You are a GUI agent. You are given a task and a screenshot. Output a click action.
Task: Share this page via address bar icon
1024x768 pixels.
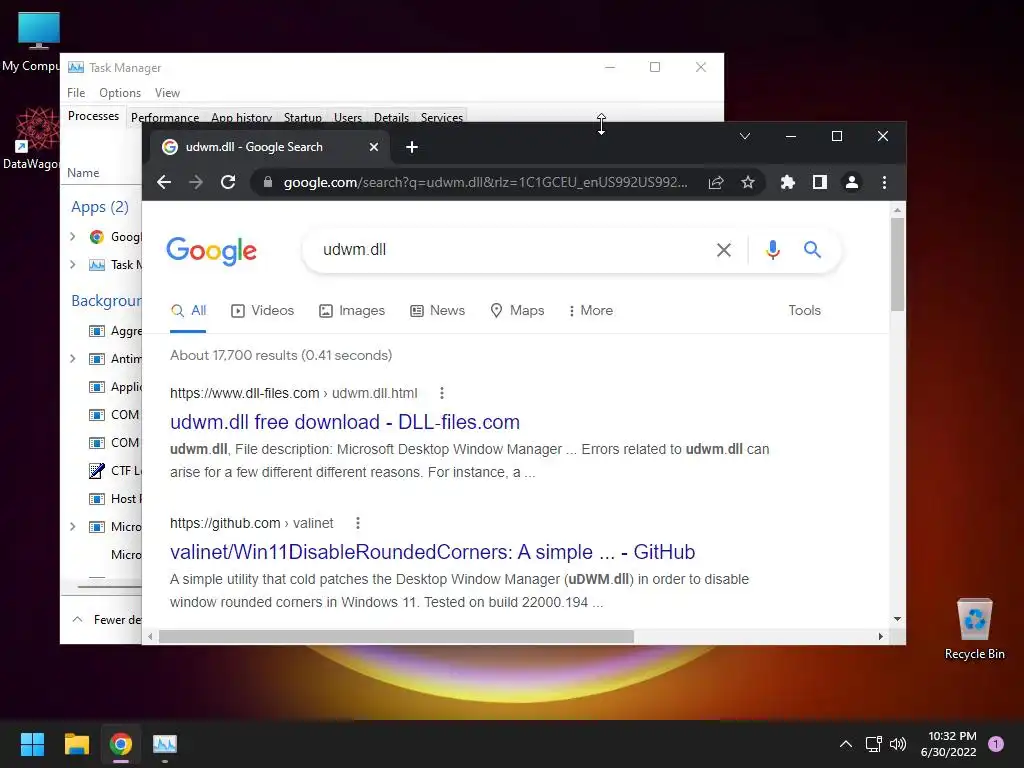tap(716, 182)
